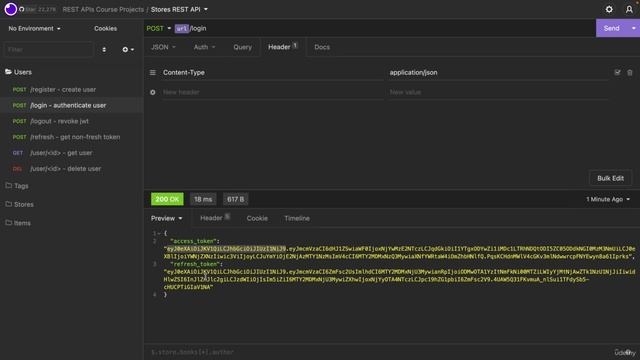Open the 1 Minute Ago history dropdown

(608, 199)
